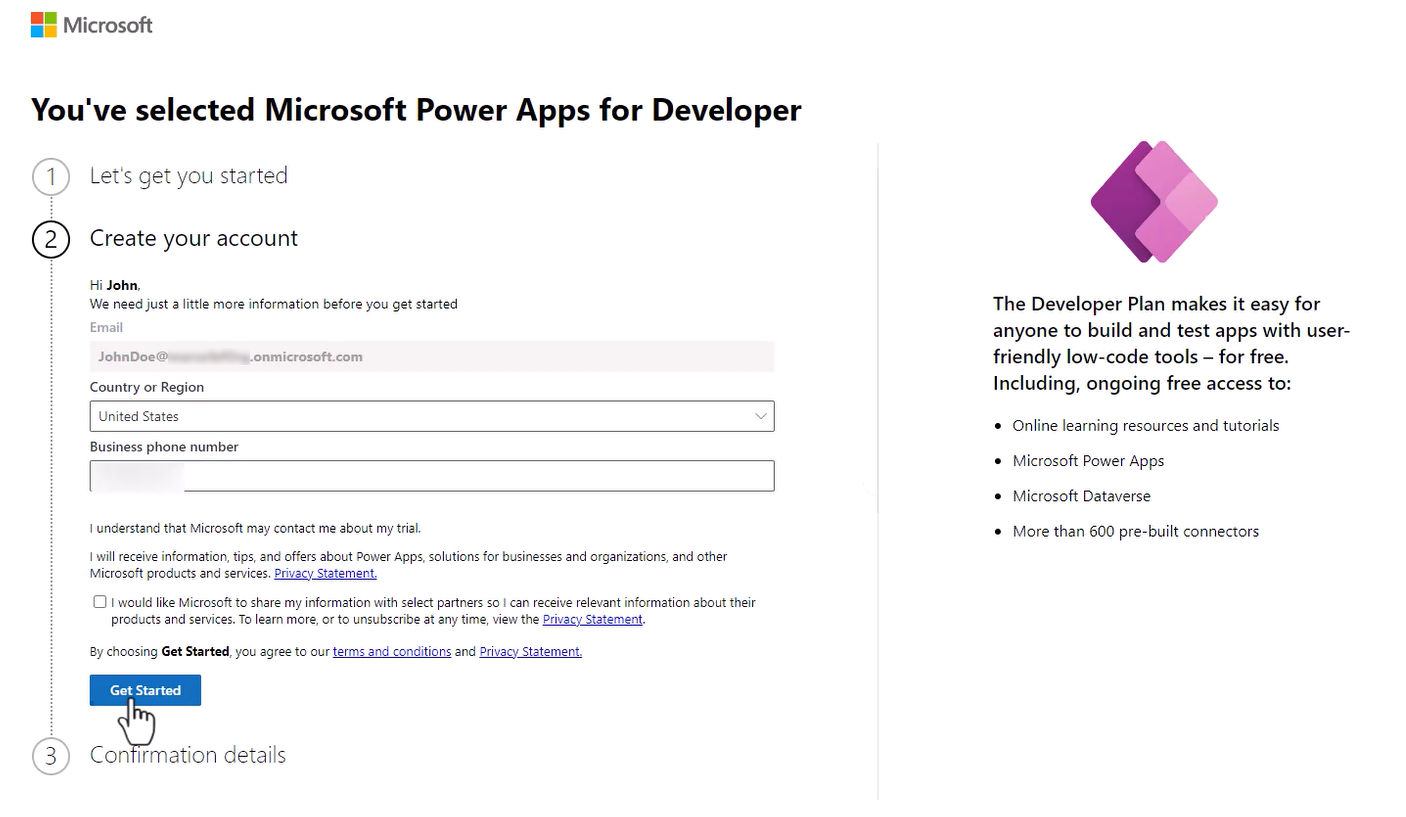Click the chevron on the Country selector
This screenshot has width=1406, height=817.
(x=761, y=416)
